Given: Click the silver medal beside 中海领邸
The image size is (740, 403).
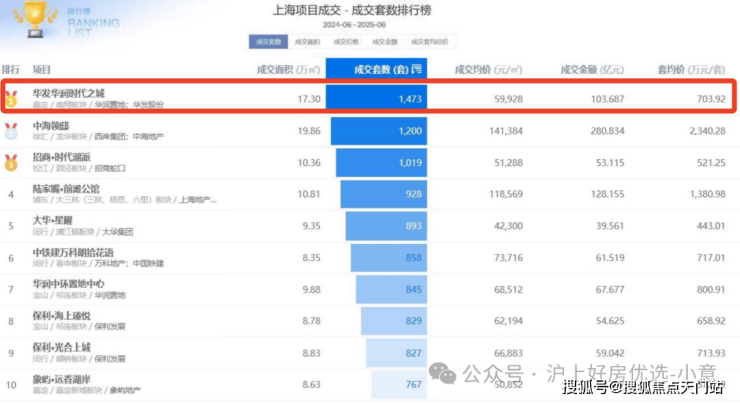Looking at the screenshot, I should (10, 129).
